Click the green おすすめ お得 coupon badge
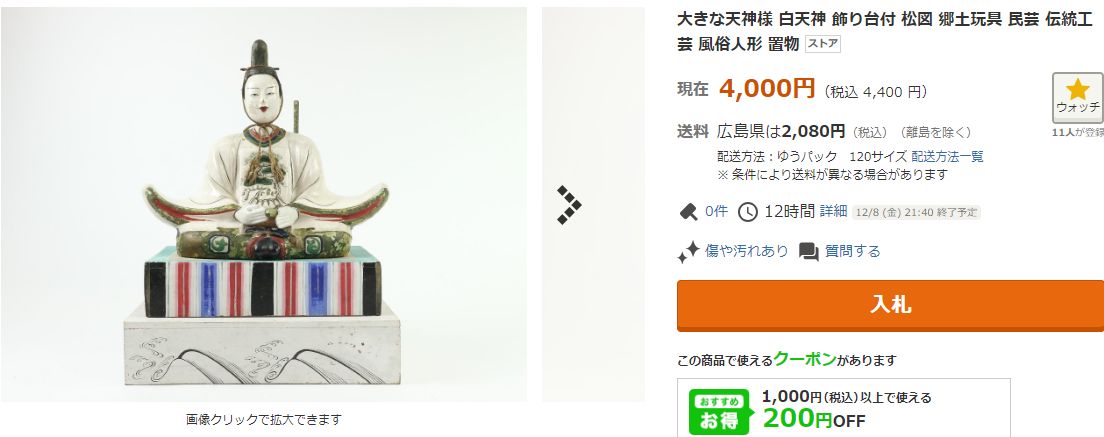1104x437 pixels. point(719,412)
